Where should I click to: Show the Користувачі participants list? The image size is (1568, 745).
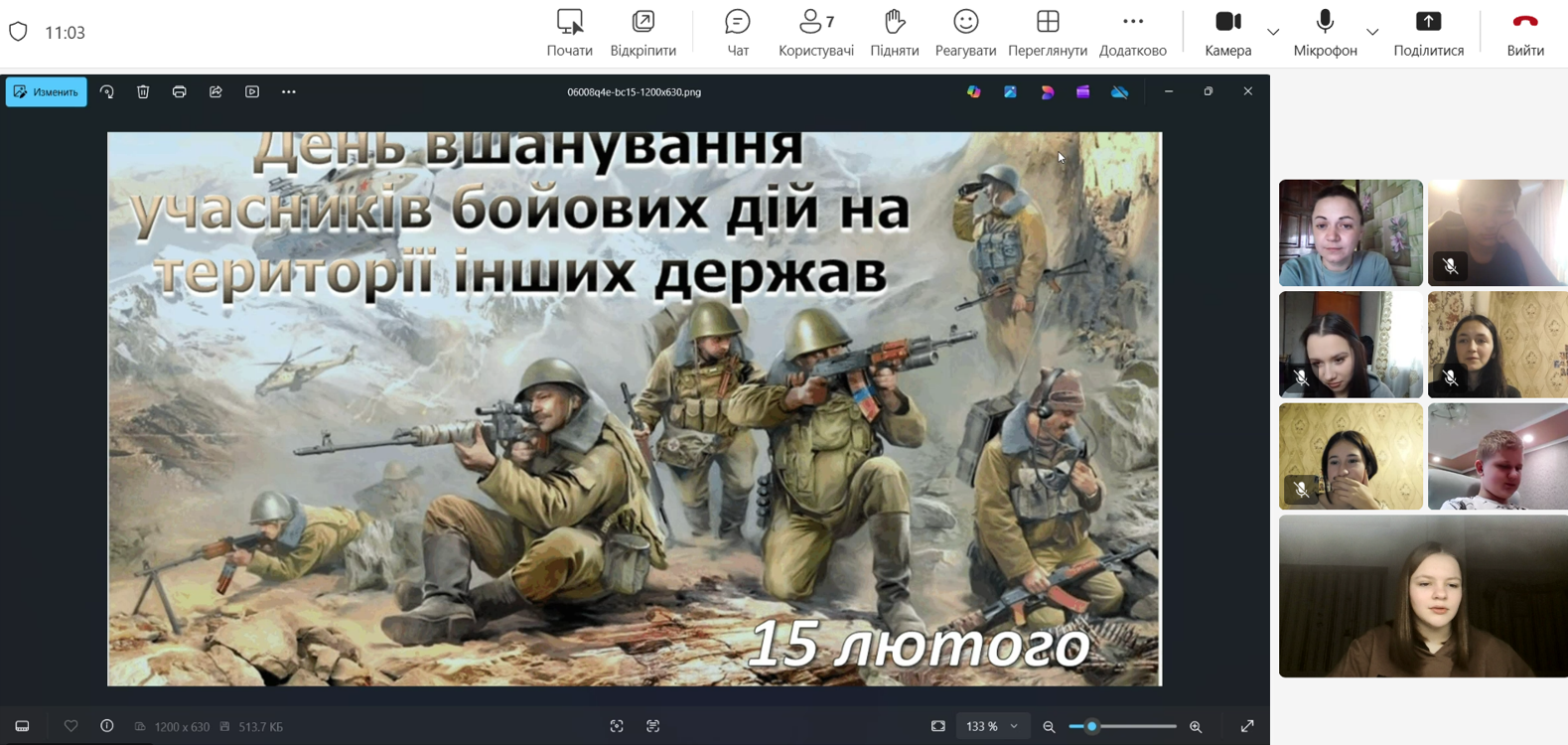(815, 33)
